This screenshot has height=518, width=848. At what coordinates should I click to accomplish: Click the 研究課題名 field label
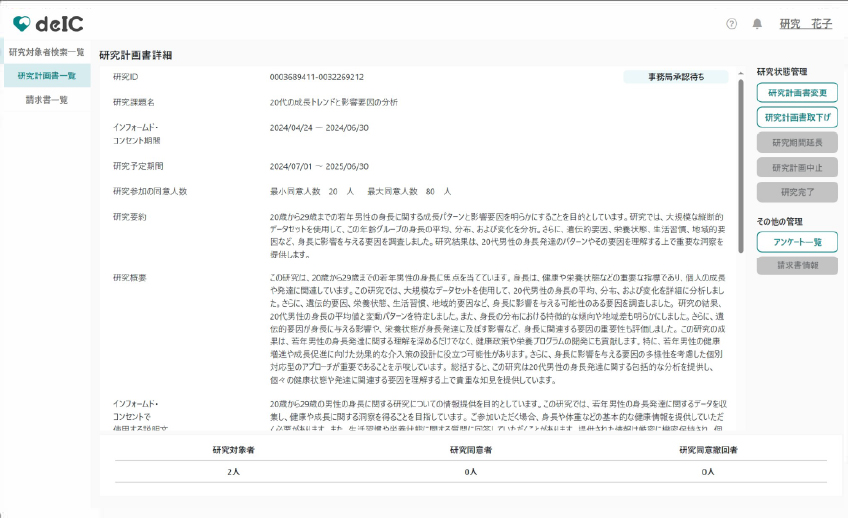[134, 102]
